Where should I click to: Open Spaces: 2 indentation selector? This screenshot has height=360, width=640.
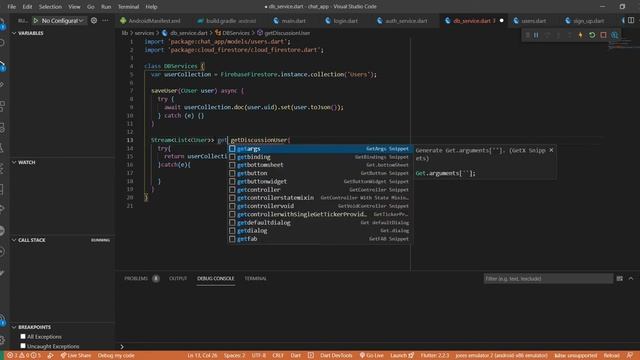pyautogui.click(x=234, y=356)
